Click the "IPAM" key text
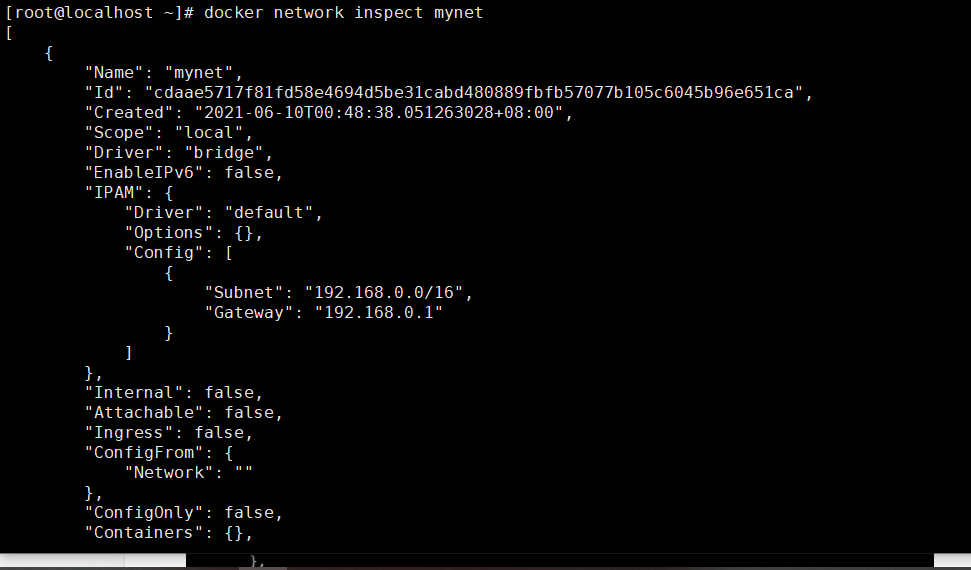The height and width of the screenshot is (570, 971). (115, 193)
